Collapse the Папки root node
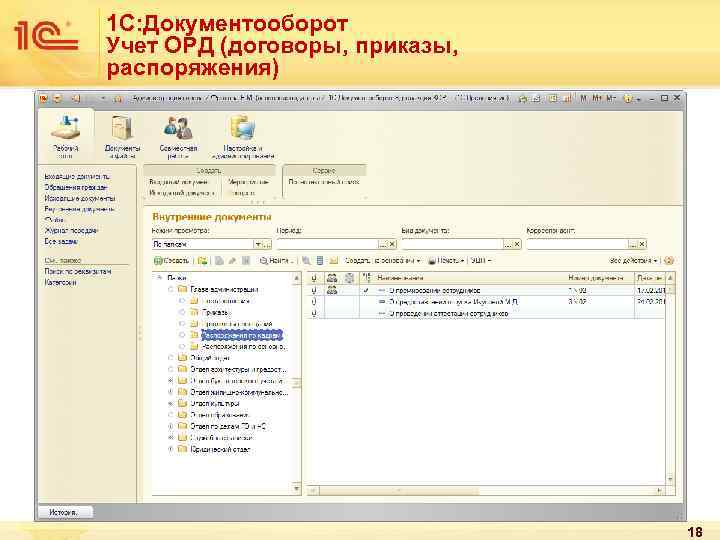 (159, 277)
